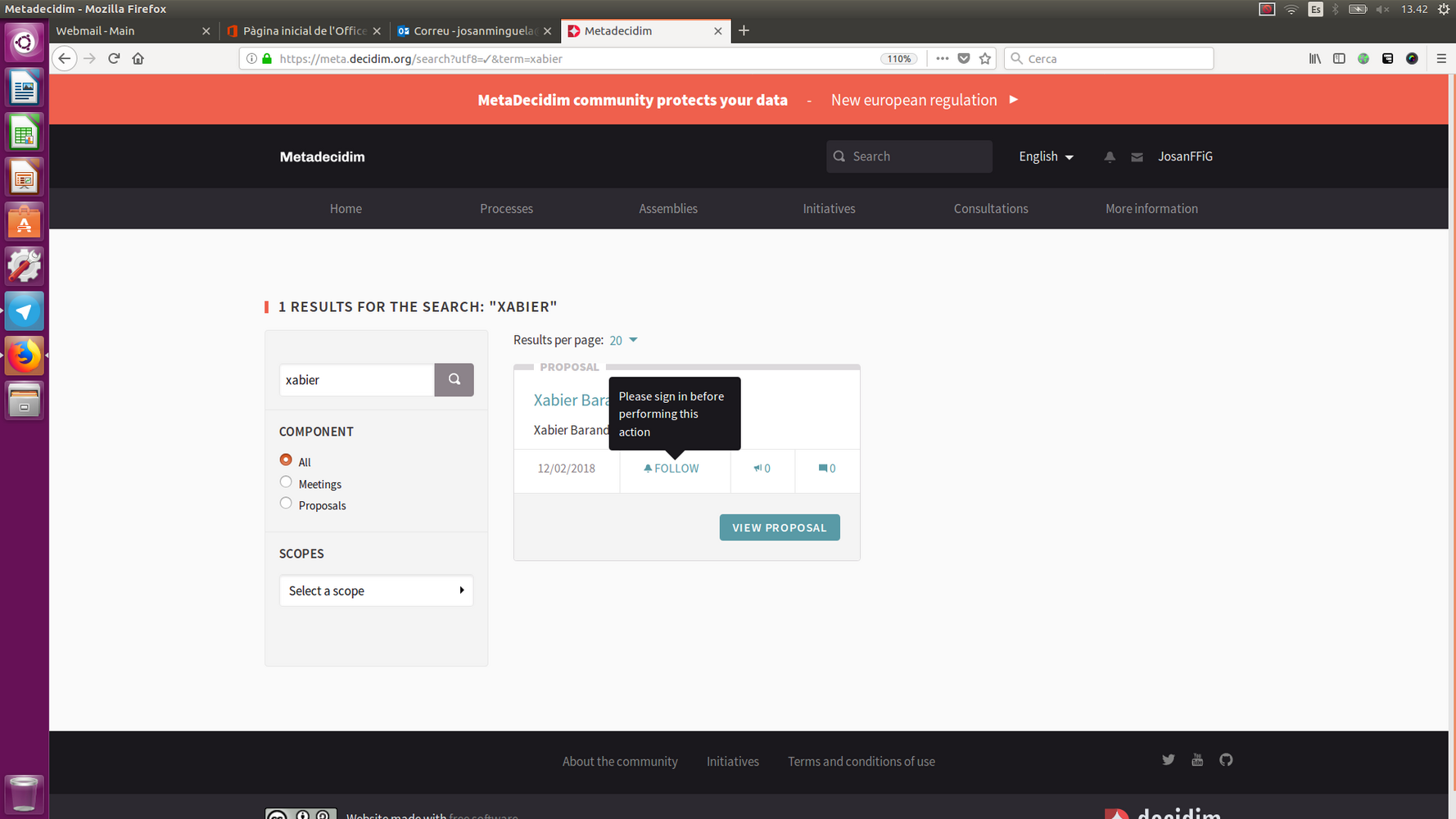This screenshot has width=1456, height=819.
Task: Click the View Proposal button
Action: click(779, 527)
